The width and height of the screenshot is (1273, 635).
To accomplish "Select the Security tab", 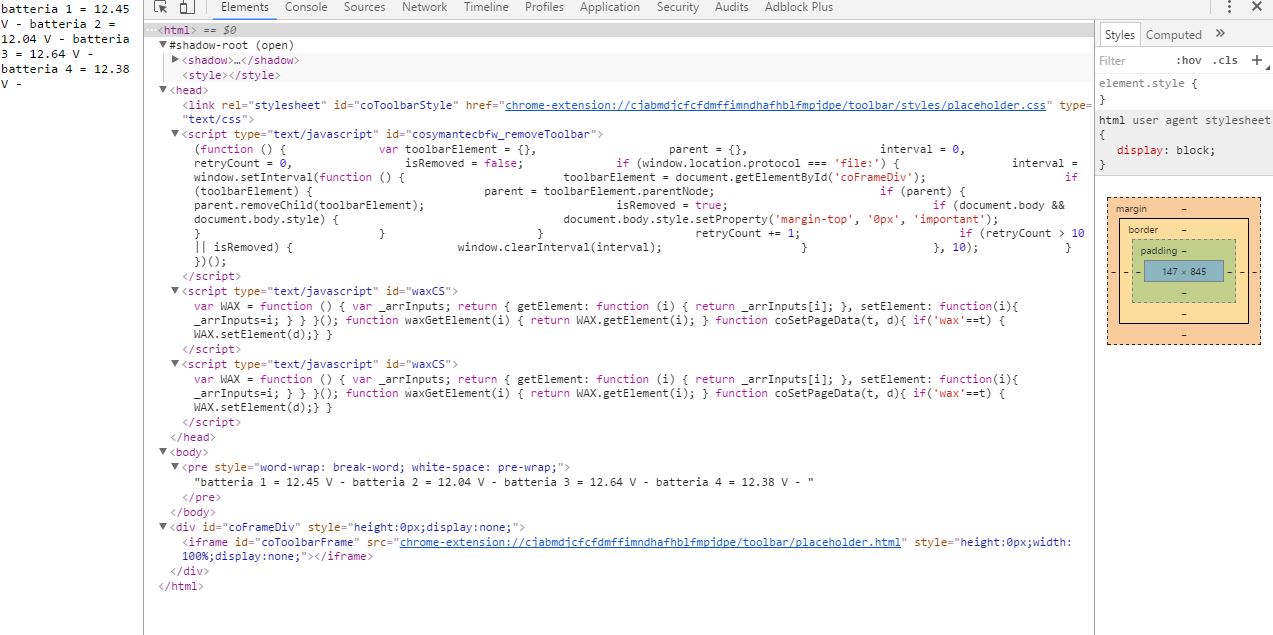I will point(678,7).
